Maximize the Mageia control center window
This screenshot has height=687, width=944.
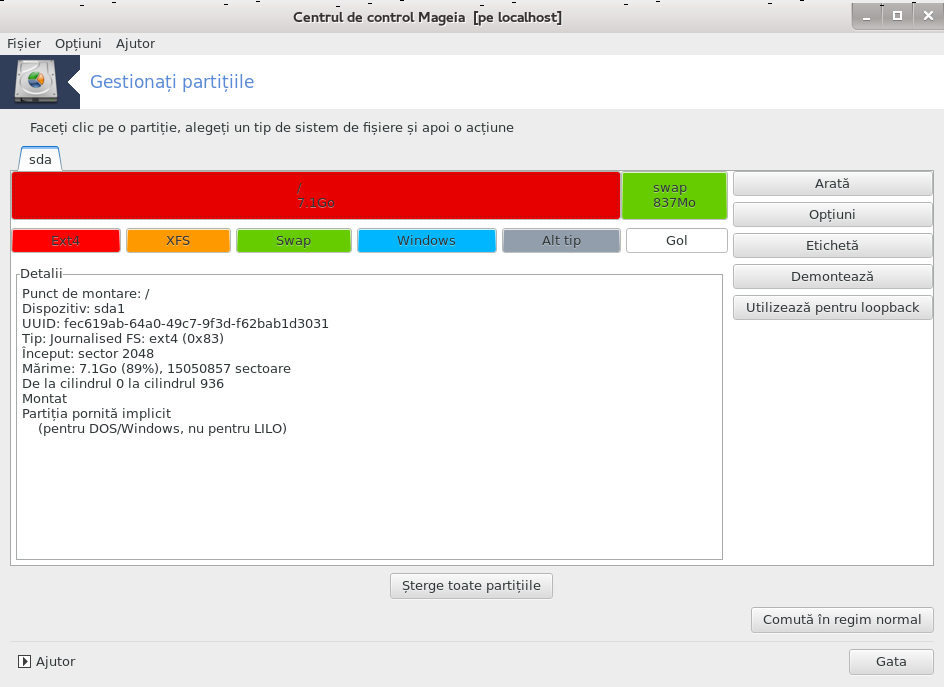tap(897, 16)
